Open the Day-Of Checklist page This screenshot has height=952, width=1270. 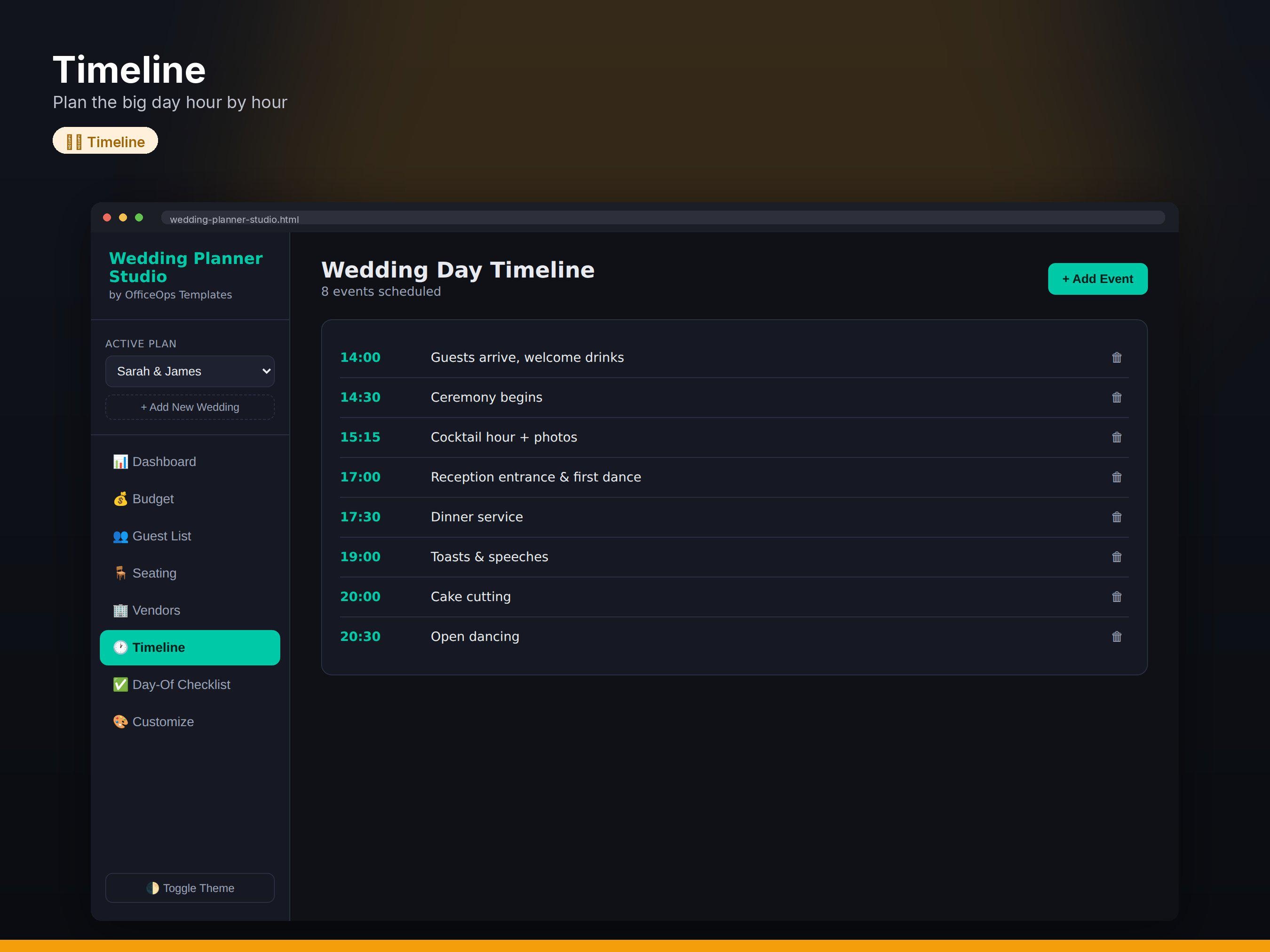pos(190,684)
